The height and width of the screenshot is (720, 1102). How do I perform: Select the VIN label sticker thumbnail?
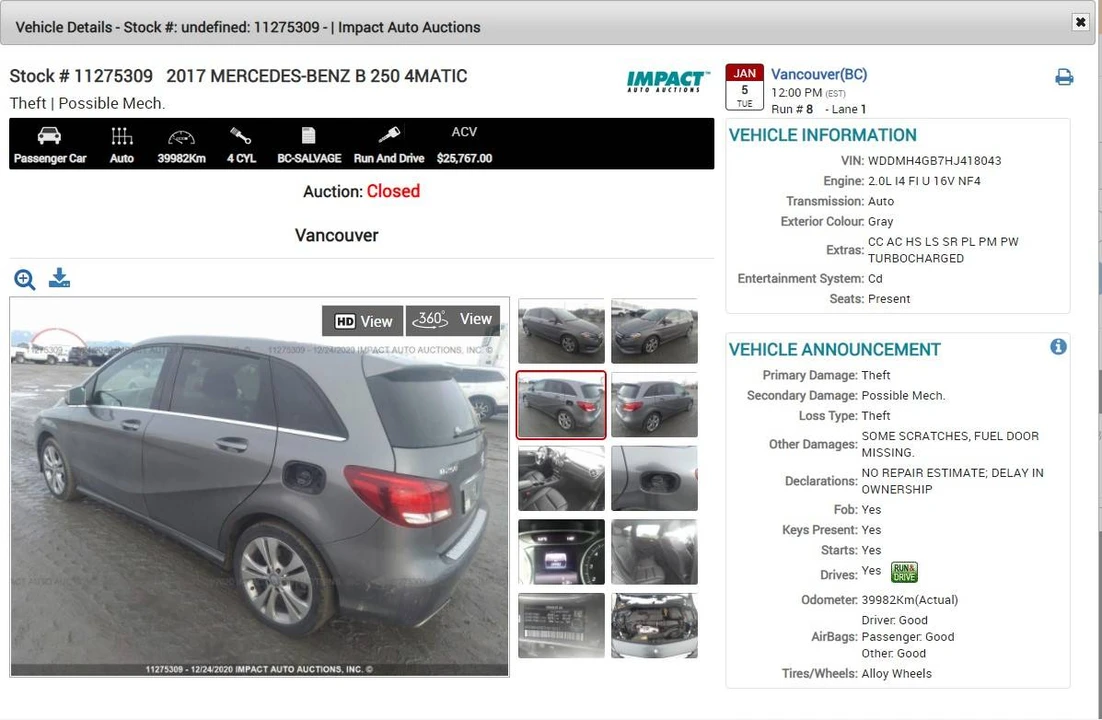click(561, 626)
